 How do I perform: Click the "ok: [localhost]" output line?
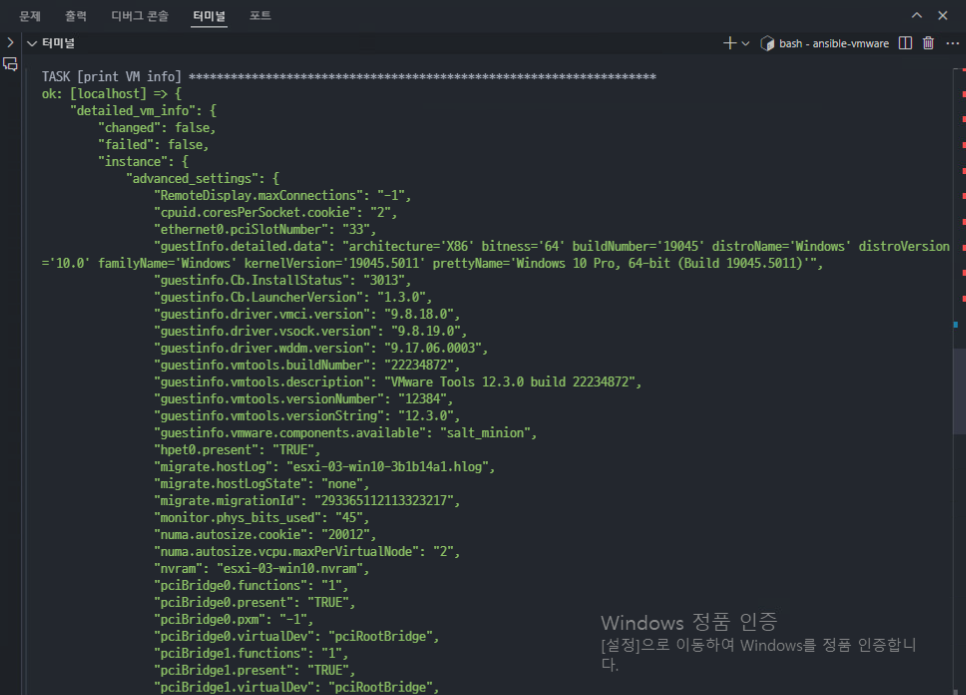point(112,94)
